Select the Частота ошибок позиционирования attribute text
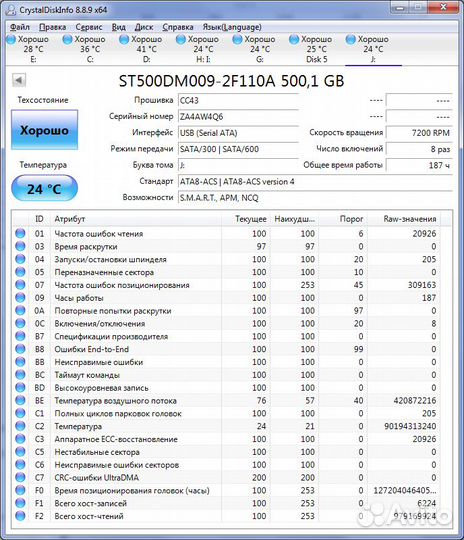The image size is (464, 540). pyautogui.click(x=122, y=285)
